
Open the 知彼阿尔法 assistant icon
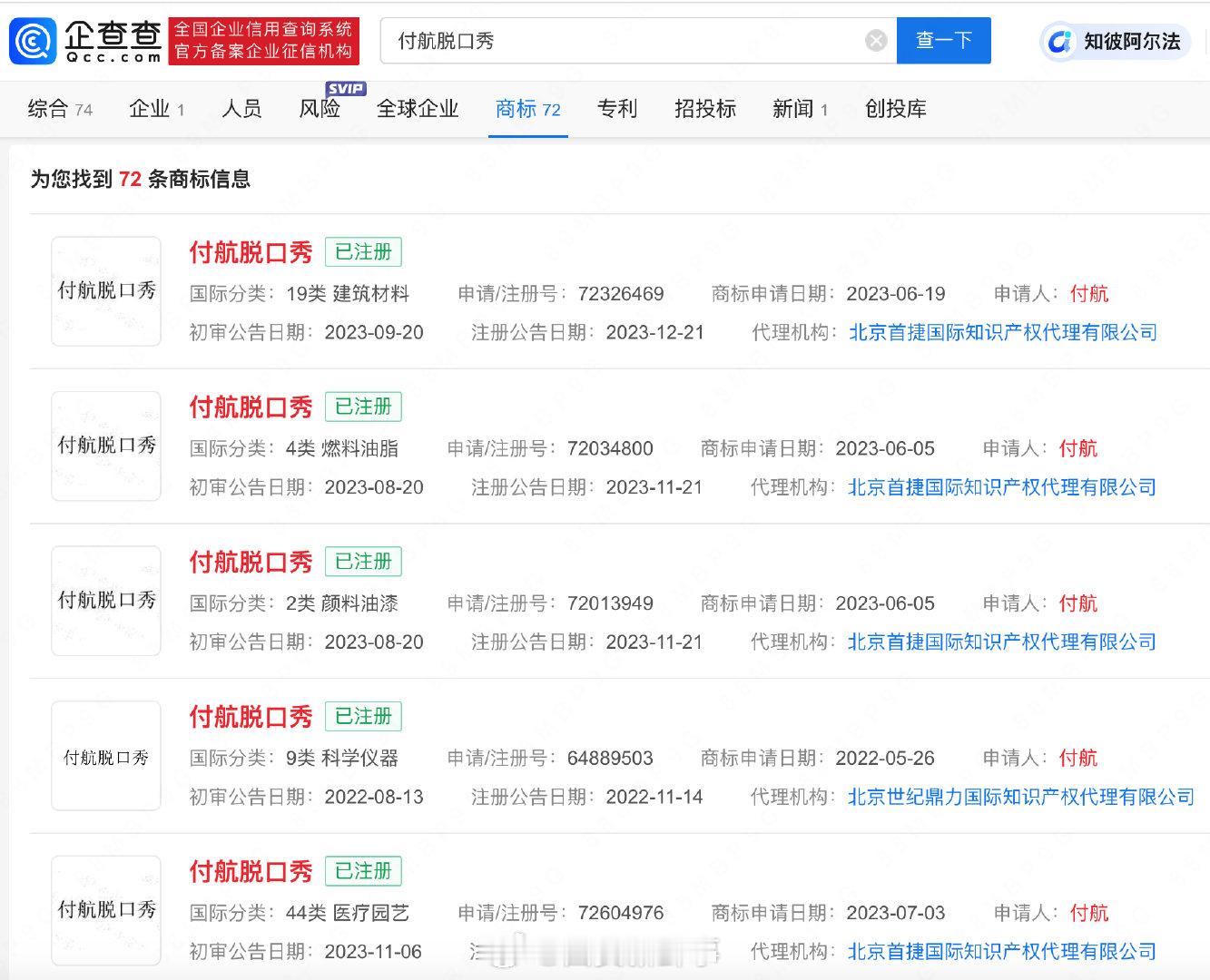point(1058,42)
